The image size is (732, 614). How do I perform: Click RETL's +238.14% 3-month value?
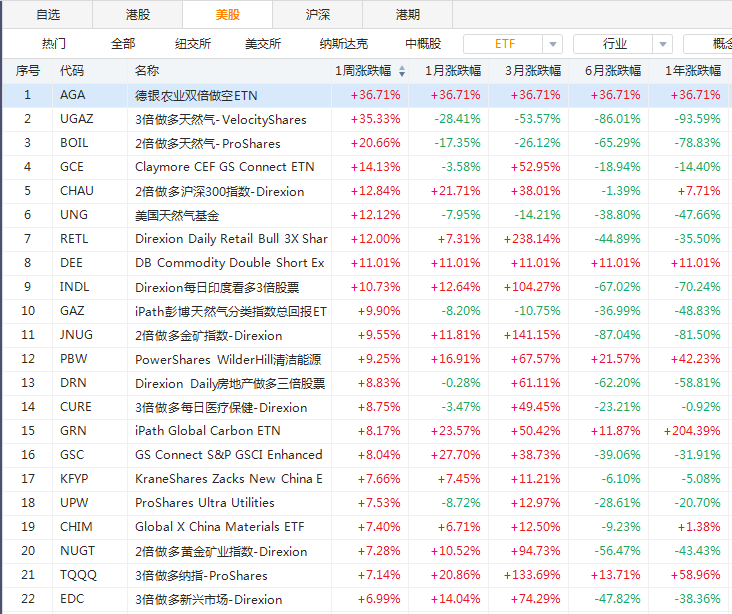(x=532, y=239)
